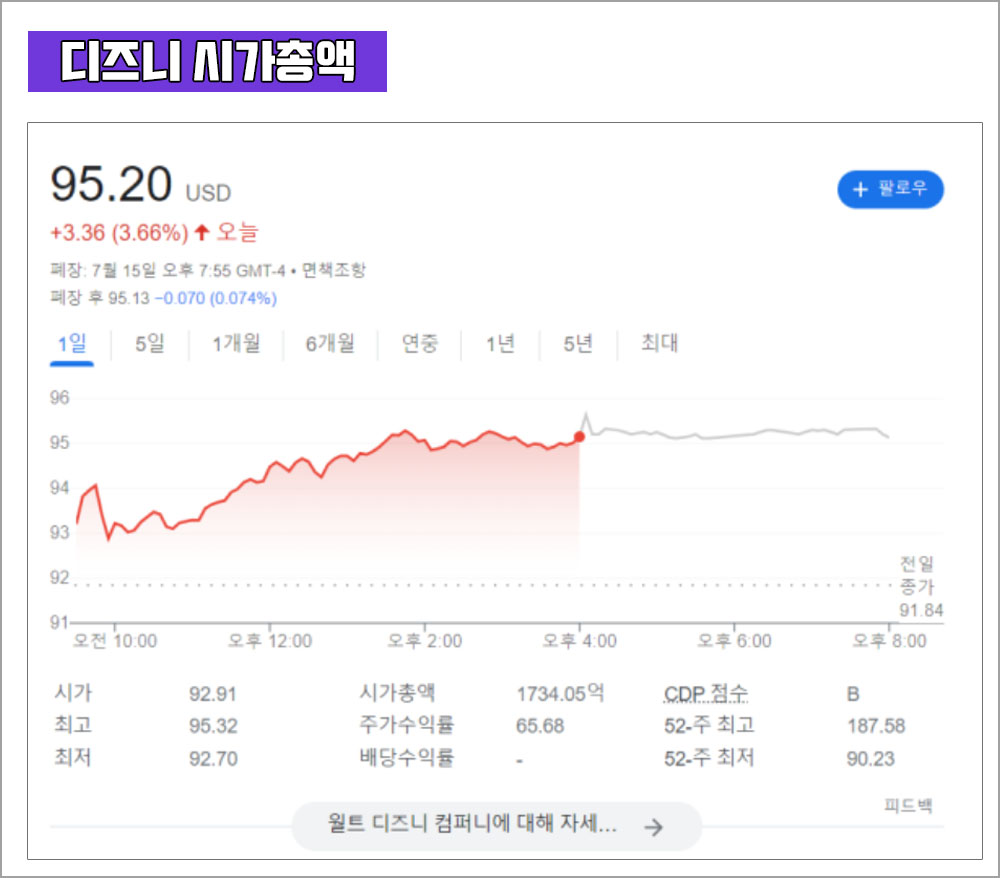Click the +3.36 (3.66%) change text

pos(119,233)
